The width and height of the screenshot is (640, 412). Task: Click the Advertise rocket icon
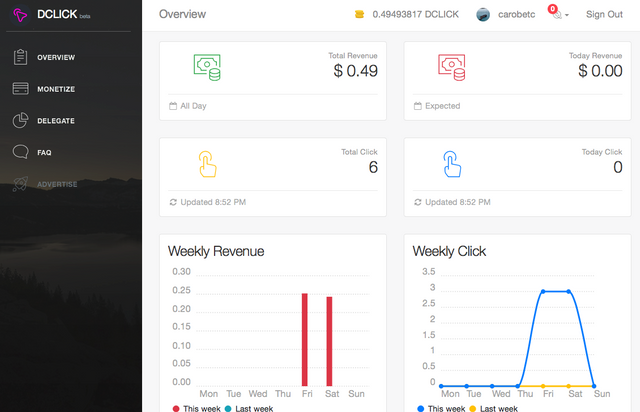[20, 184]
